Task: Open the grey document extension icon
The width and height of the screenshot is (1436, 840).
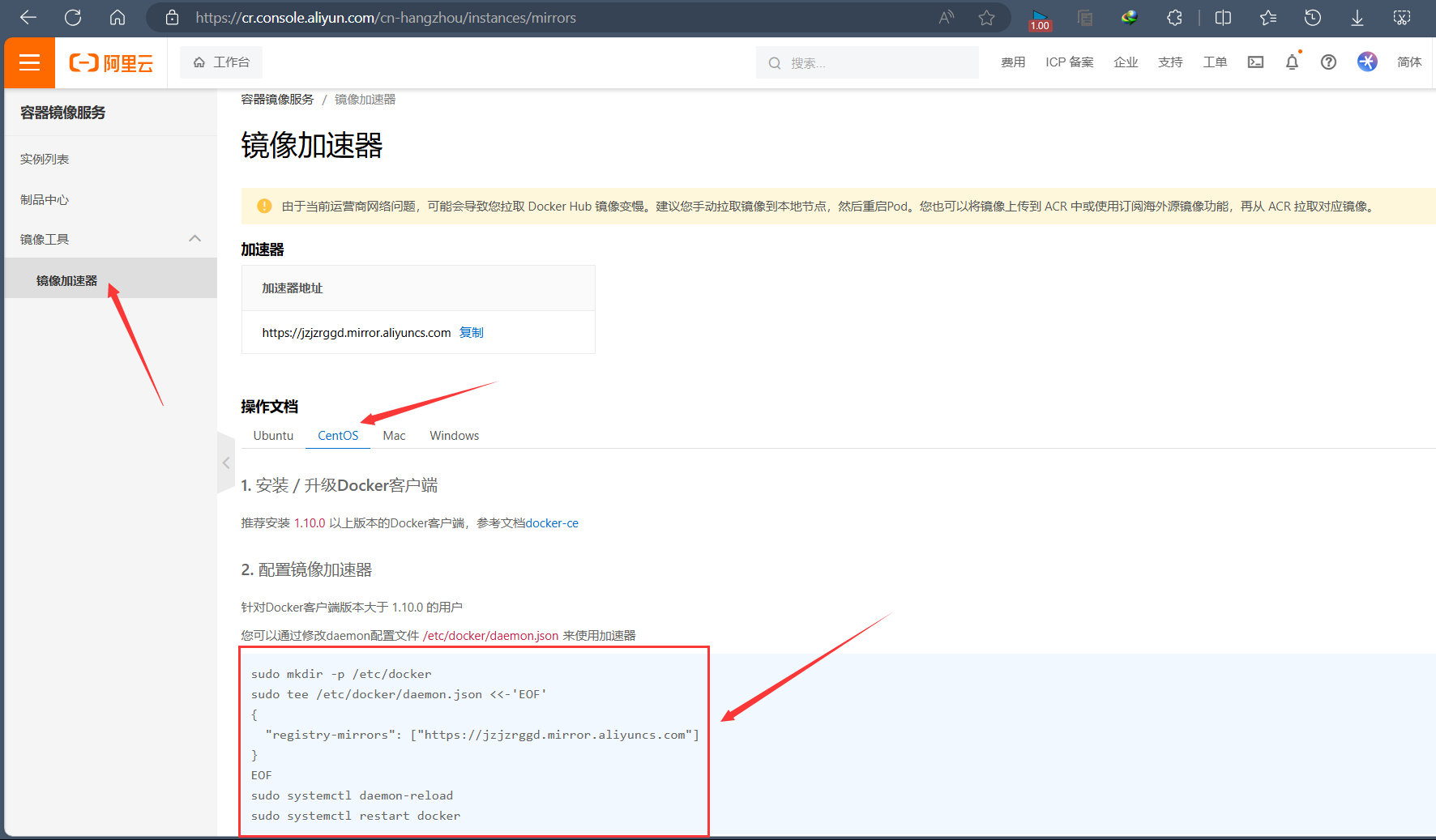Action: coord(1085,17)
